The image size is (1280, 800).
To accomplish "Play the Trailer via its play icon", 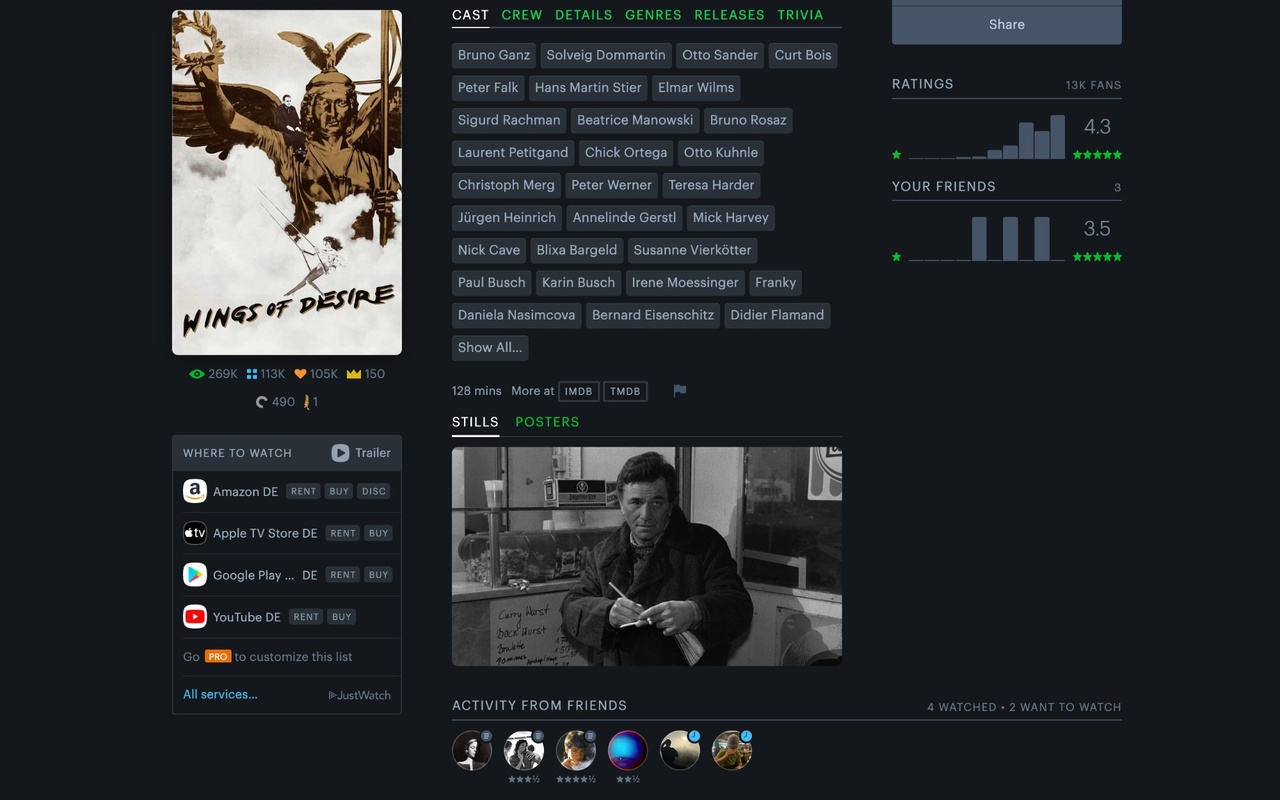I will tap(340, 453).
